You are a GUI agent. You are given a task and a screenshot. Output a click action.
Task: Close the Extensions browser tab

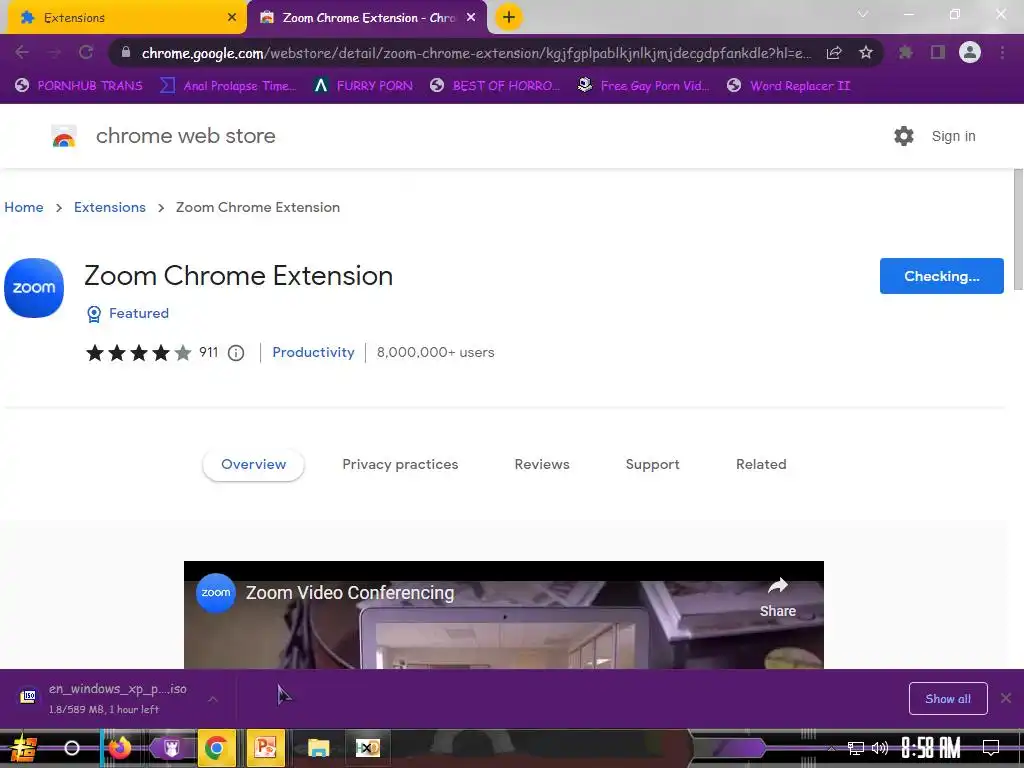[x=232, y=18]
